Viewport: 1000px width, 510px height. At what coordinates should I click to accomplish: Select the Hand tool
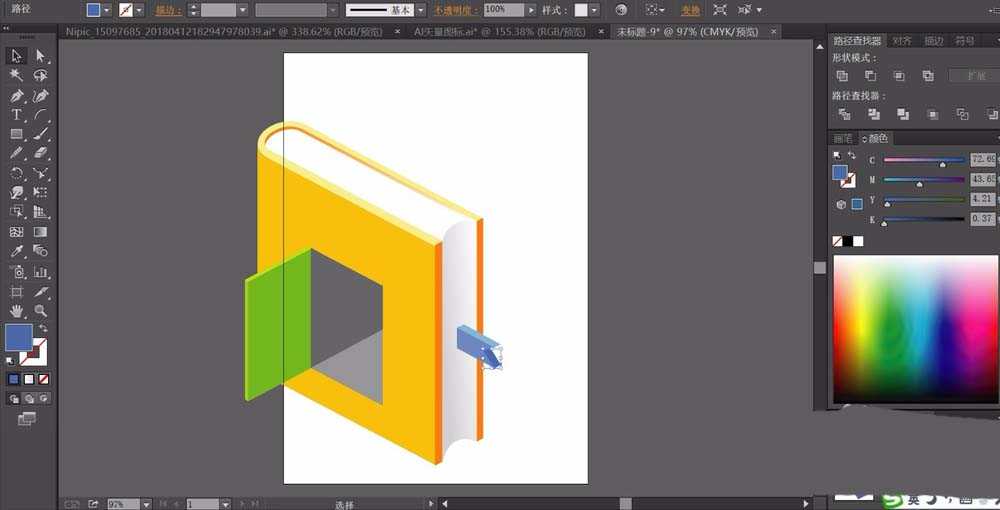[17, 311]
